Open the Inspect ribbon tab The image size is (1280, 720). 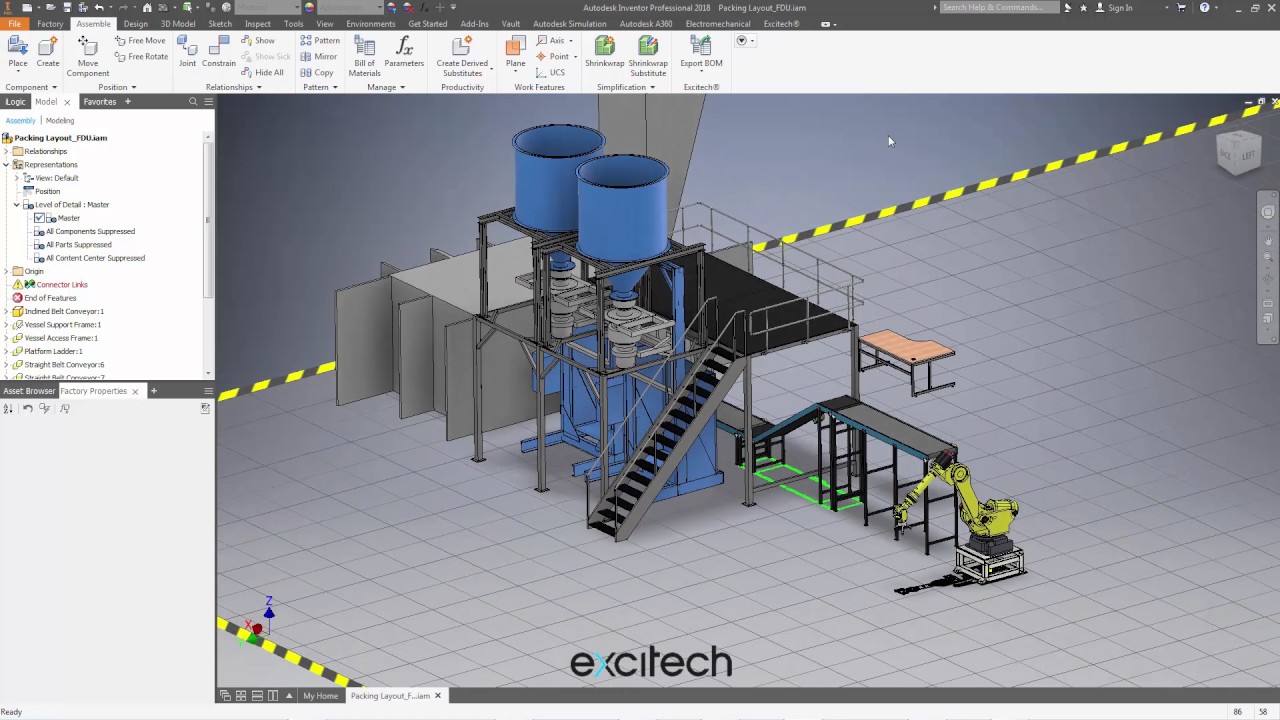[x=258, y=24]
